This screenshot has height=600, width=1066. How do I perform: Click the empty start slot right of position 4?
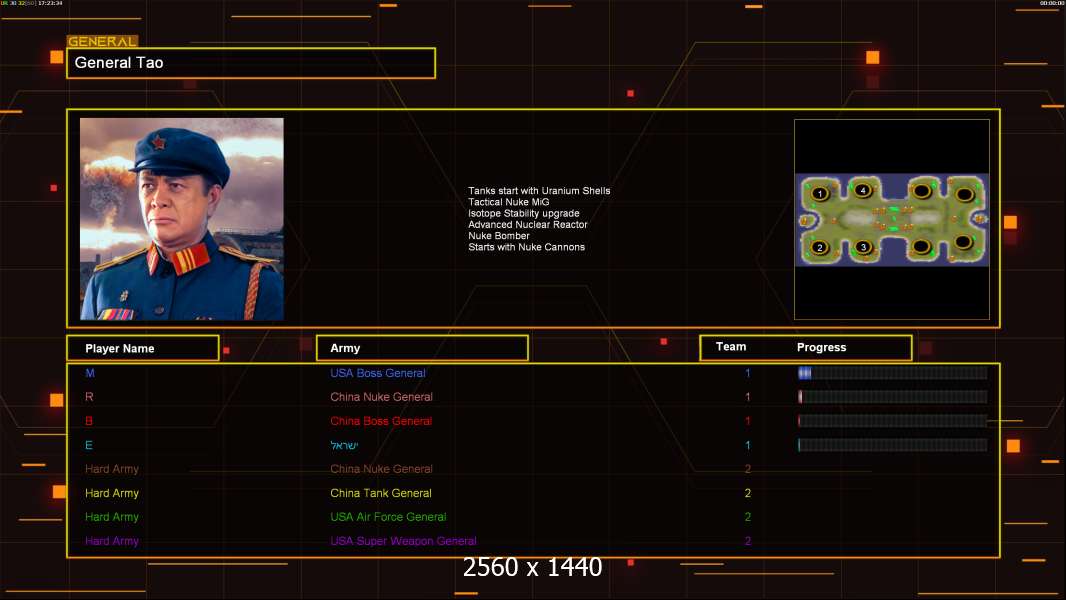tap(921, 191)
